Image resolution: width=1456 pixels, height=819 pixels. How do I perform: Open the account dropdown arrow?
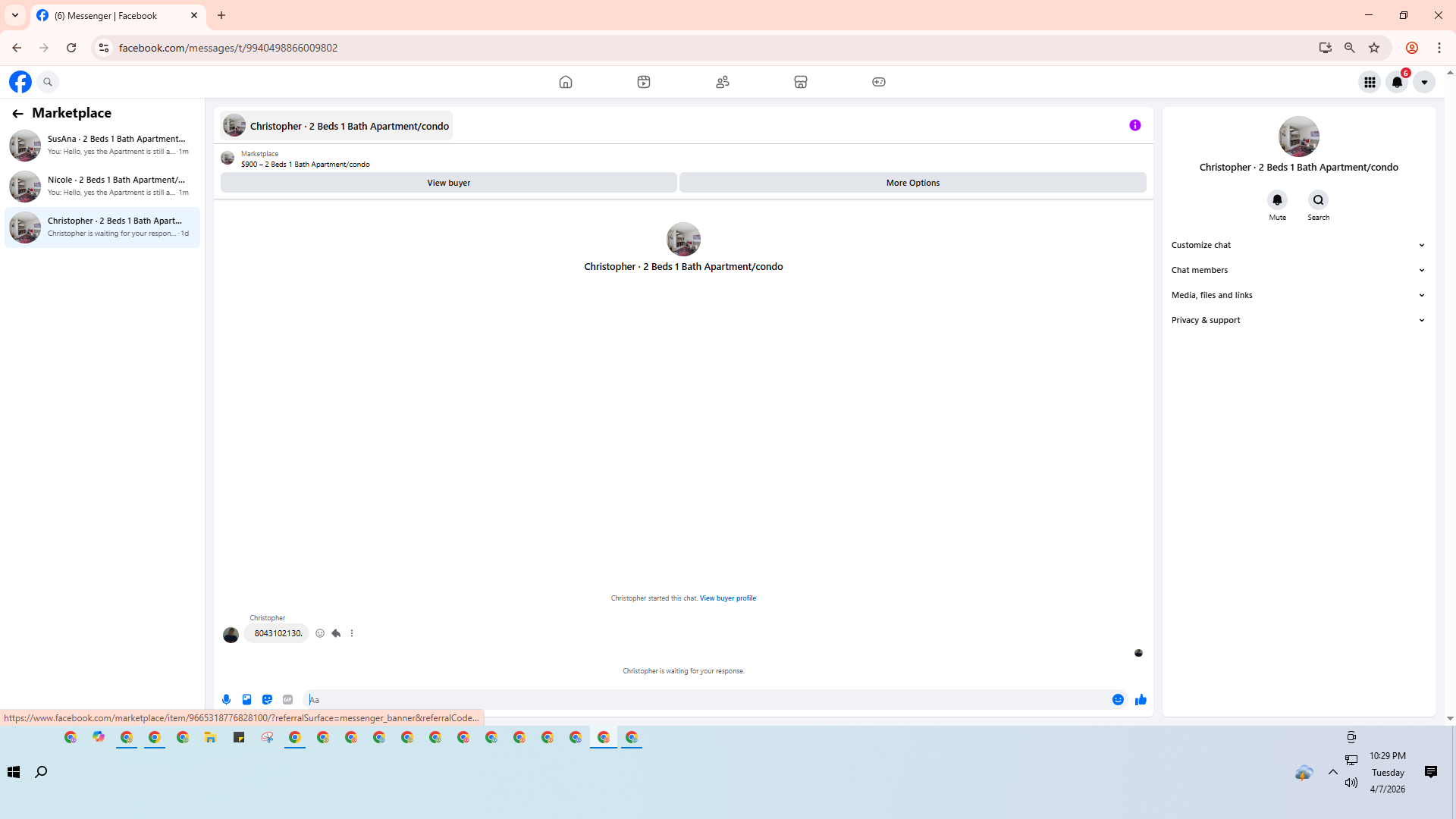1424,82
